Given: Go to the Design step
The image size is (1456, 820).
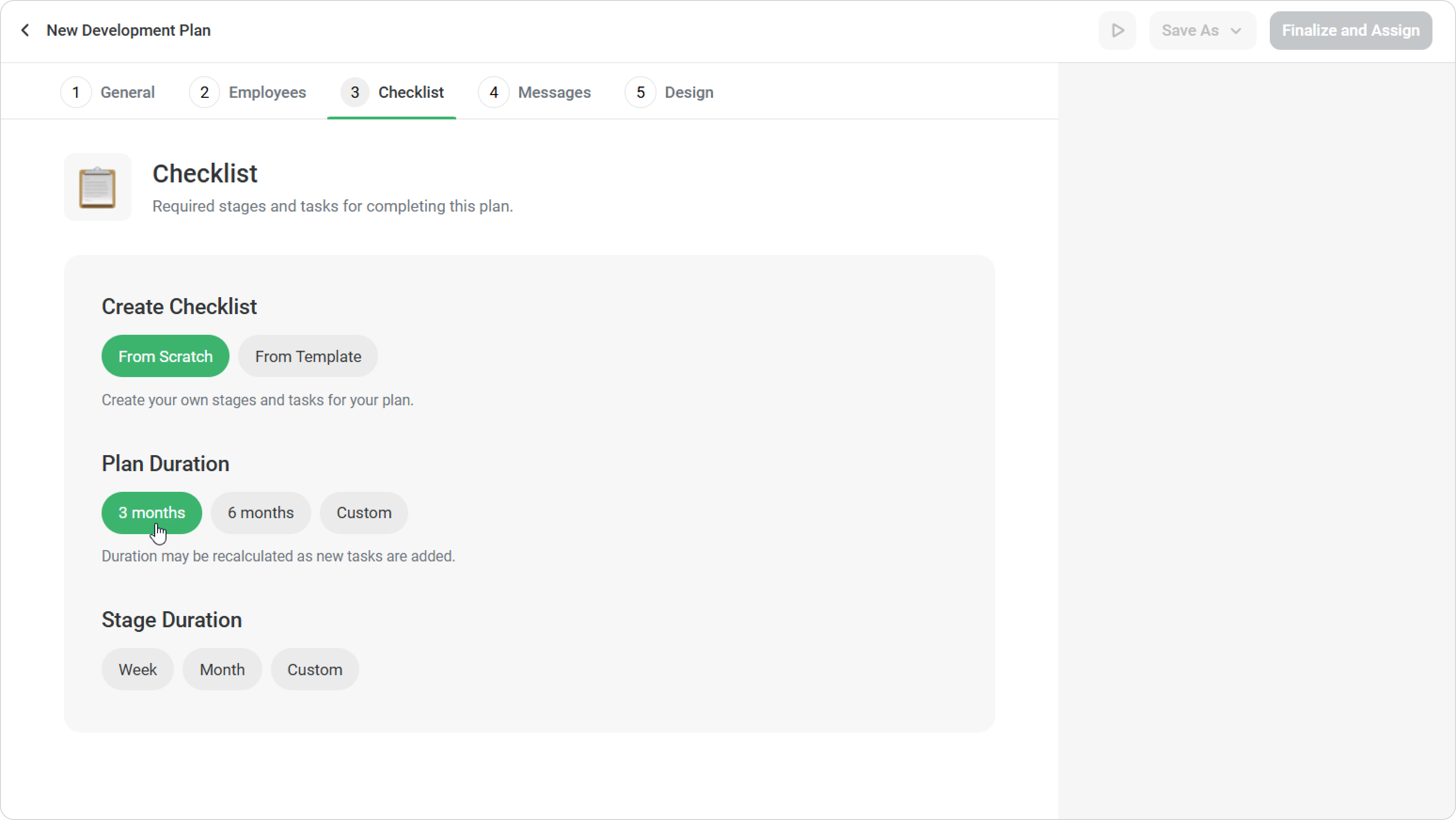Looking at the screenshot, I should [688, 92].
